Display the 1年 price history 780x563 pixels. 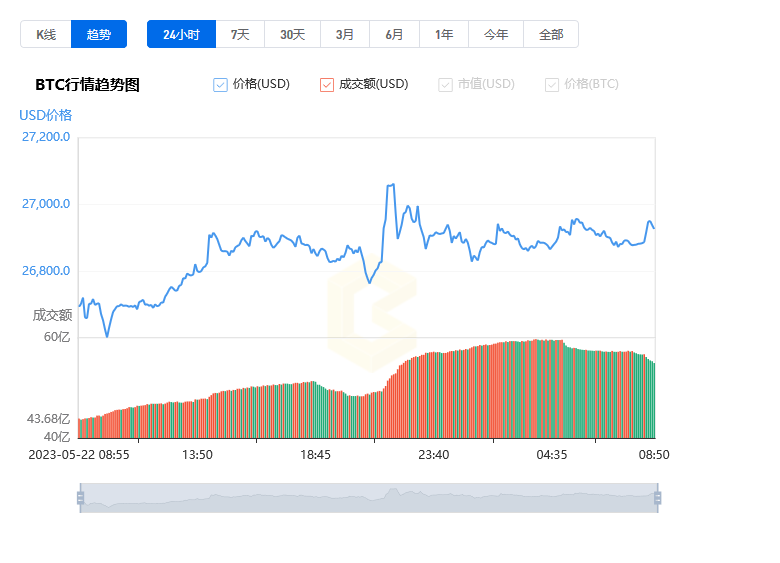444,34
